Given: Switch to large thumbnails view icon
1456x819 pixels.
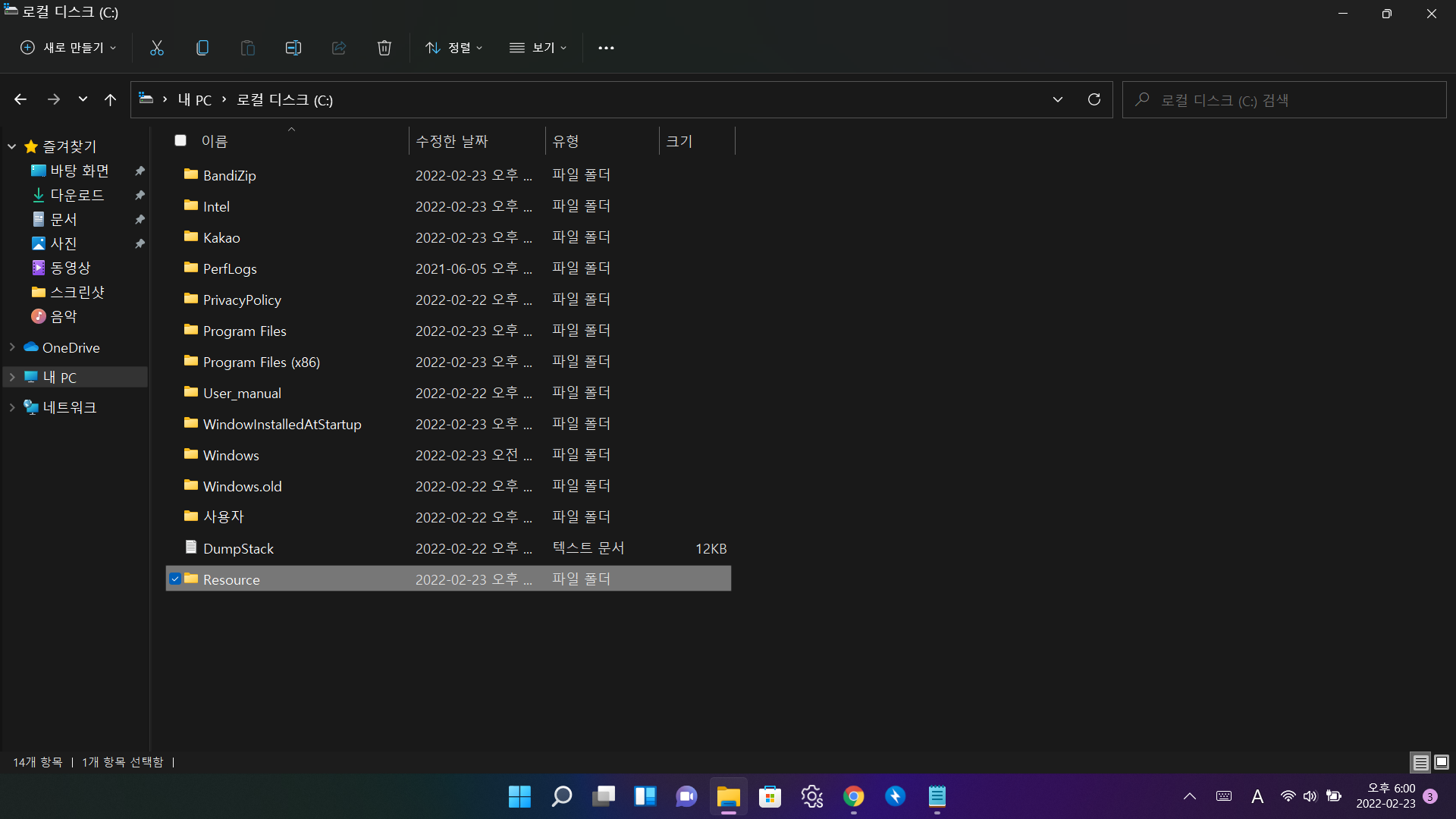Looking at the screenshot, I should pyautogui.click(x=1442, y=762).
